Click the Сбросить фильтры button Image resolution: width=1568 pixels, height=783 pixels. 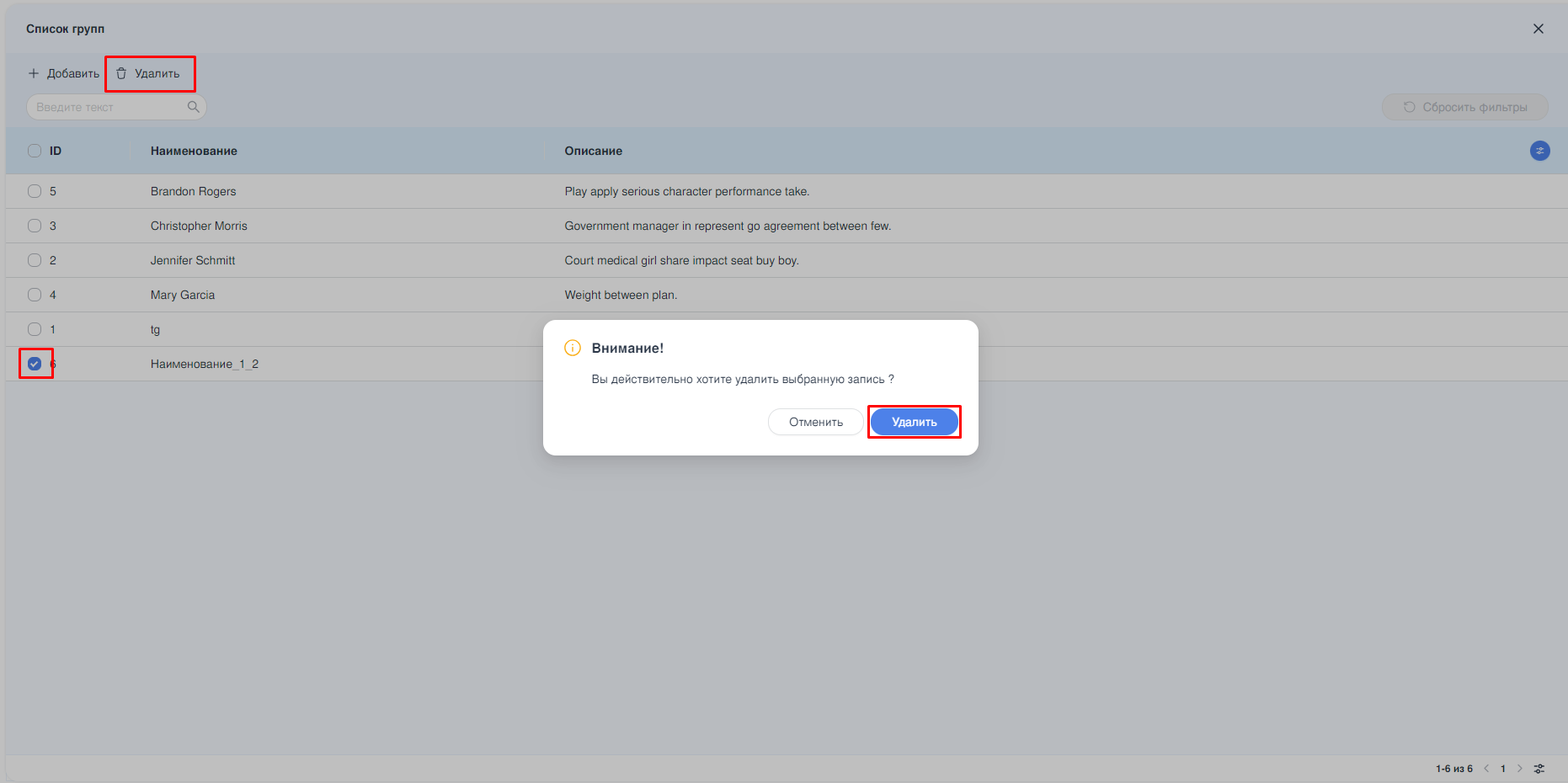coord(1464,107)
